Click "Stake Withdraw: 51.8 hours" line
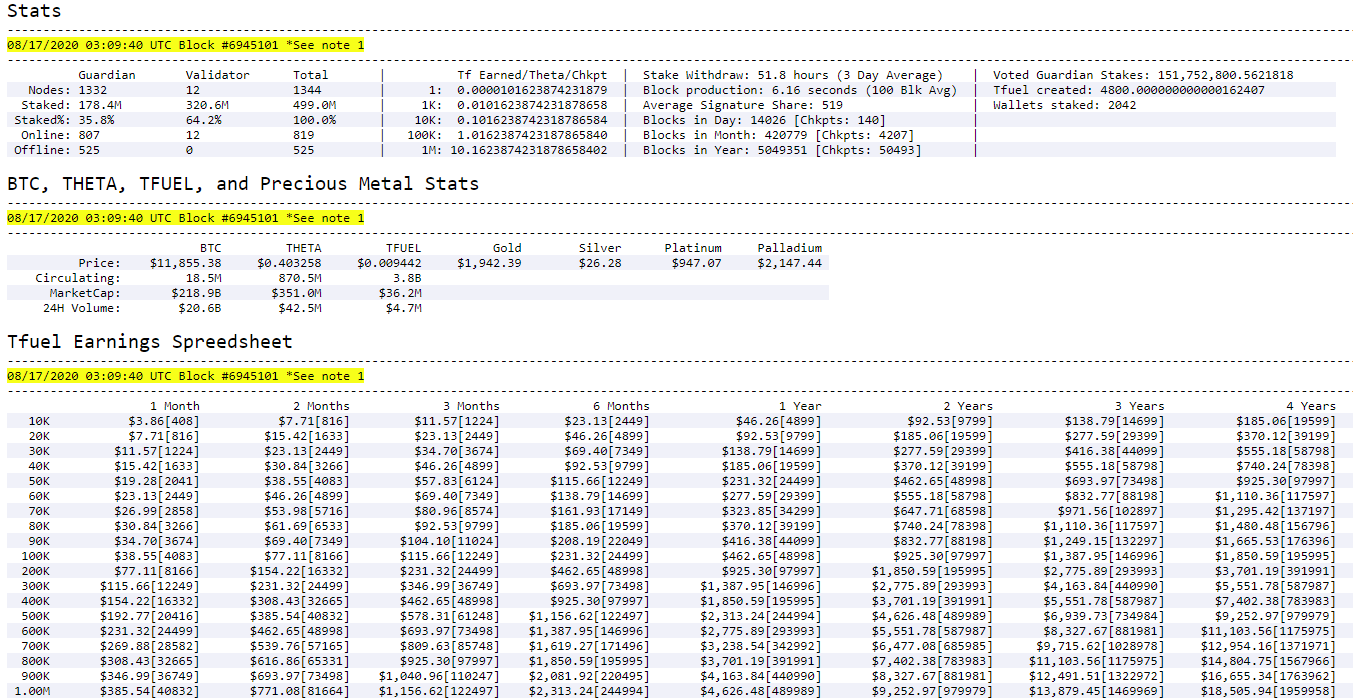The width and height of the screenshot is (1353, 699). [792, 75]
